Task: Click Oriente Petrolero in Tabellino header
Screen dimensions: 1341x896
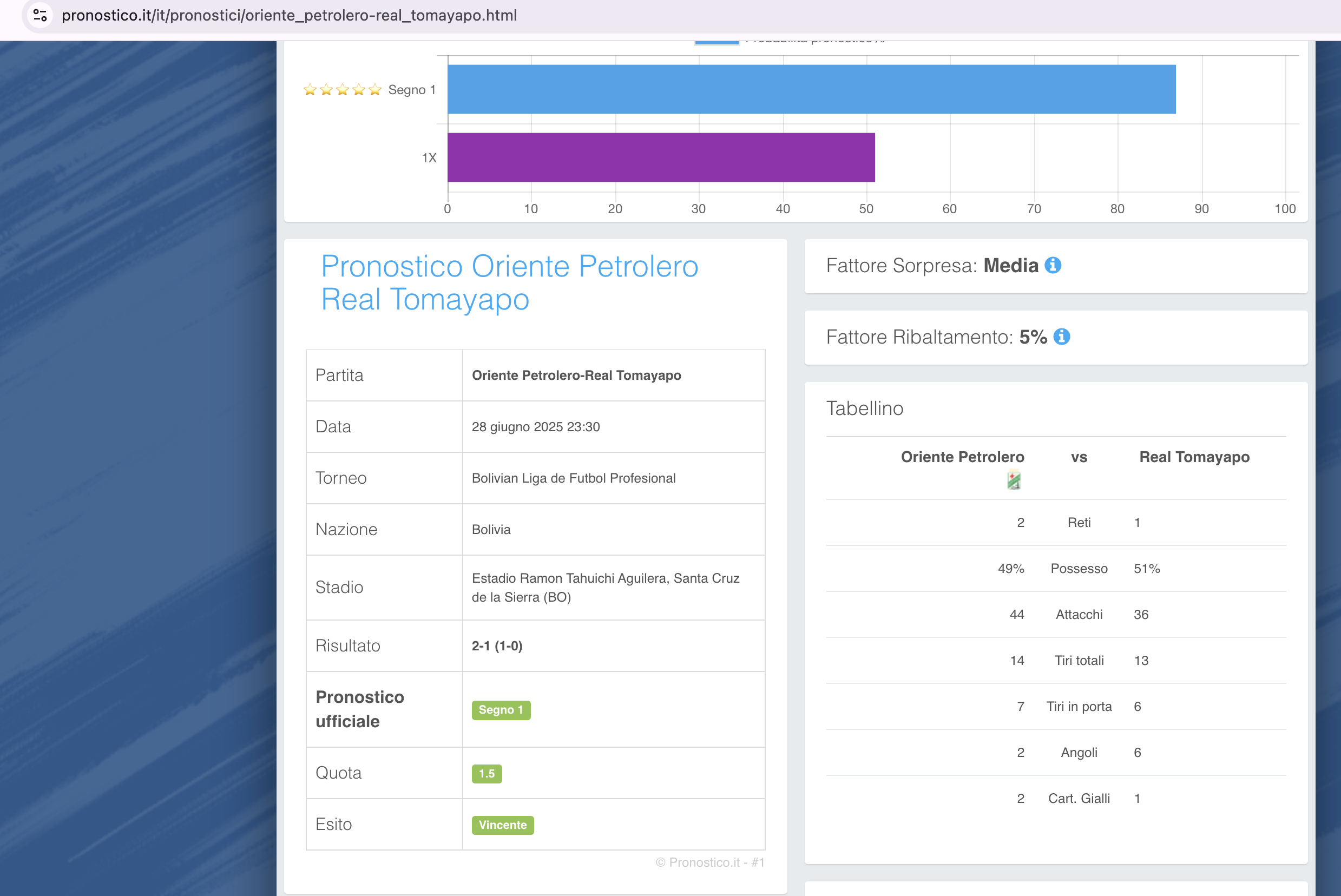Action: 963,457
